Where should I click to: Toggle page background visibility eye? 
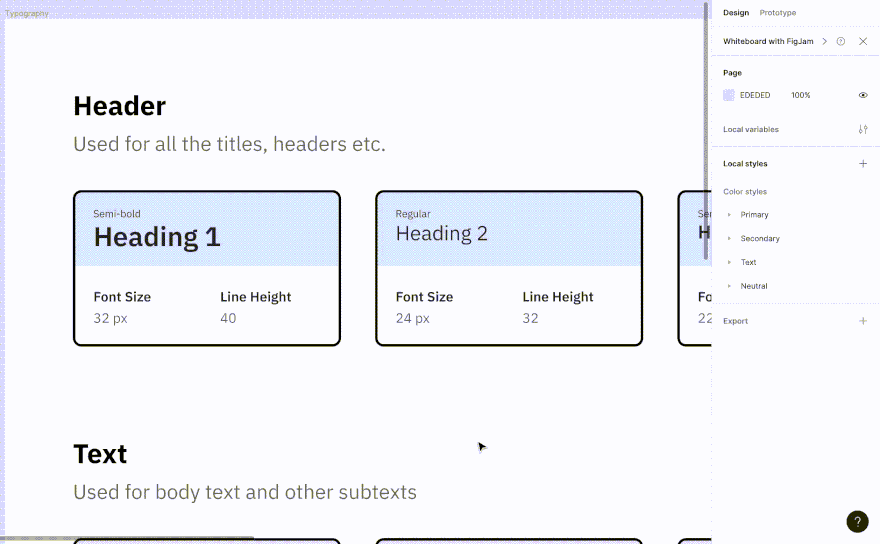coord(863,95)
